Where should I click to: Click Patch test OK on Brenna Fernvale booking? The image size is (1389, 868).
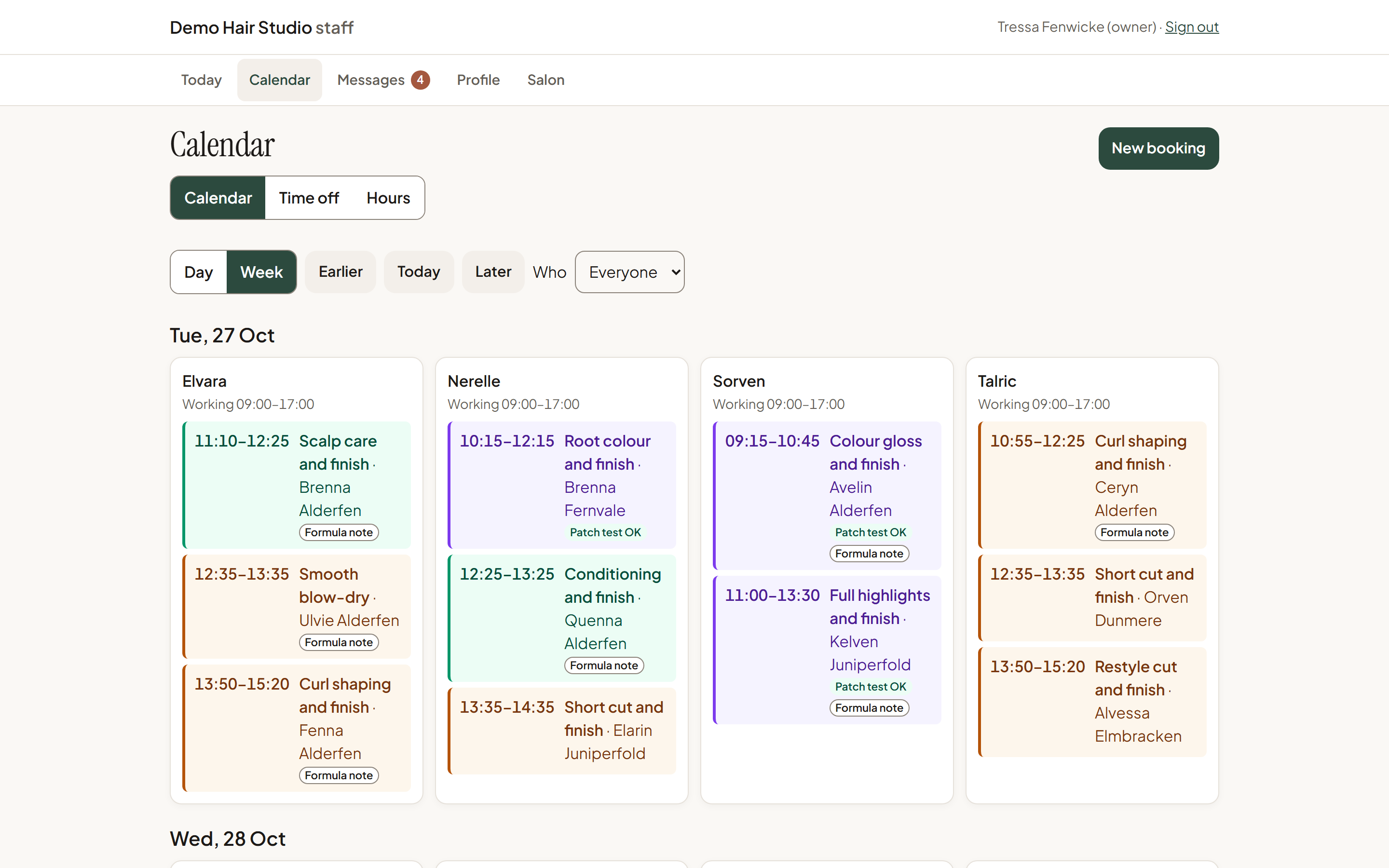coord(605,532)
